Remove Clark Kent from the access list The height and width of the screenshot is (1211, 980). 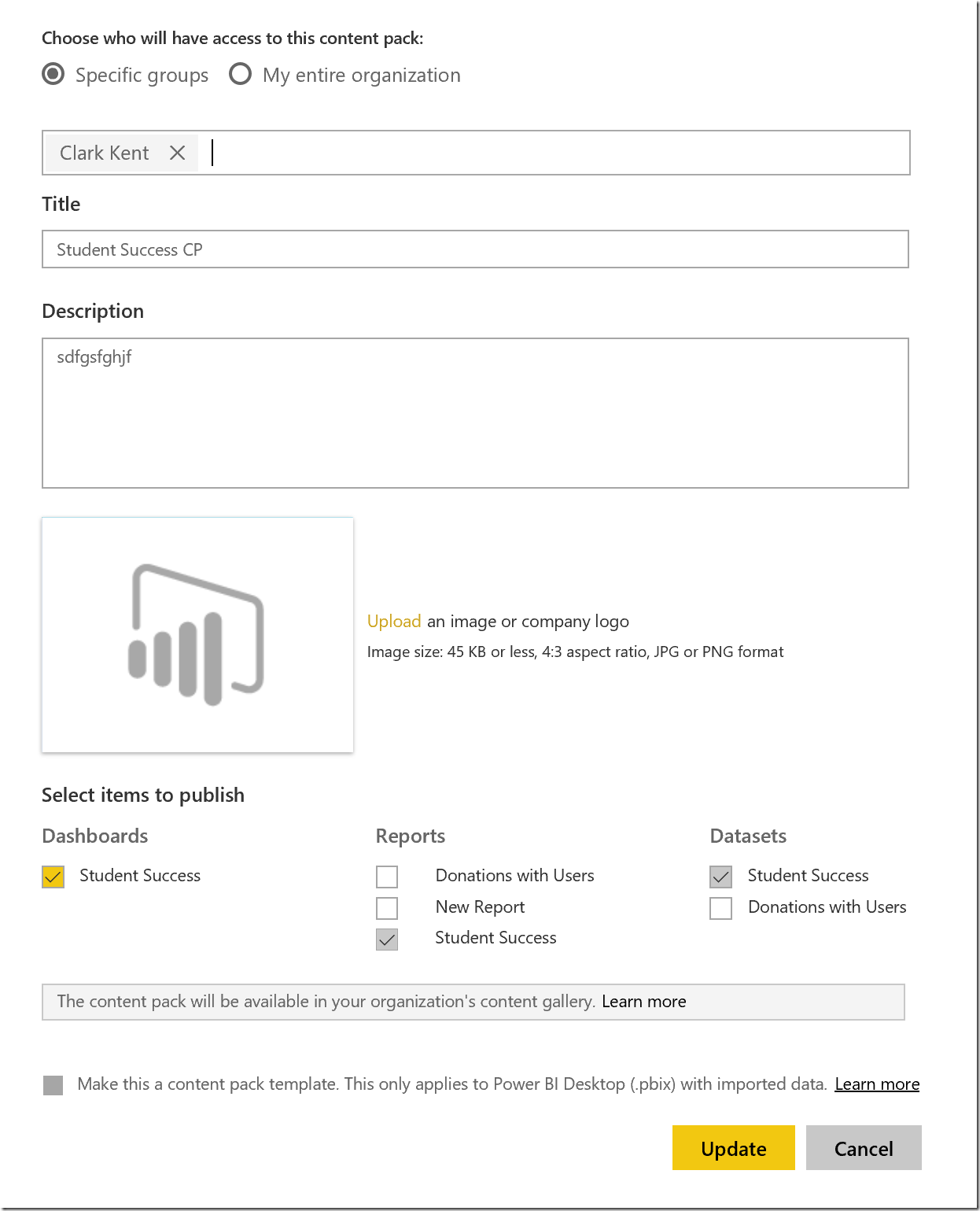click(x=178, y=153)
